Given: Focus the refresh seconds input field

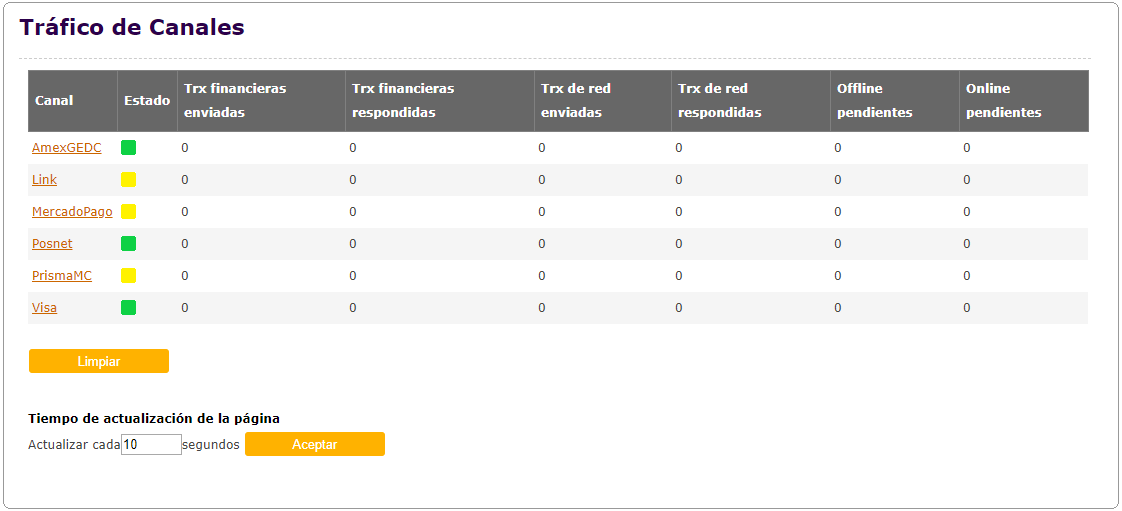Looking at the screenshot, I should click(151, 445).
